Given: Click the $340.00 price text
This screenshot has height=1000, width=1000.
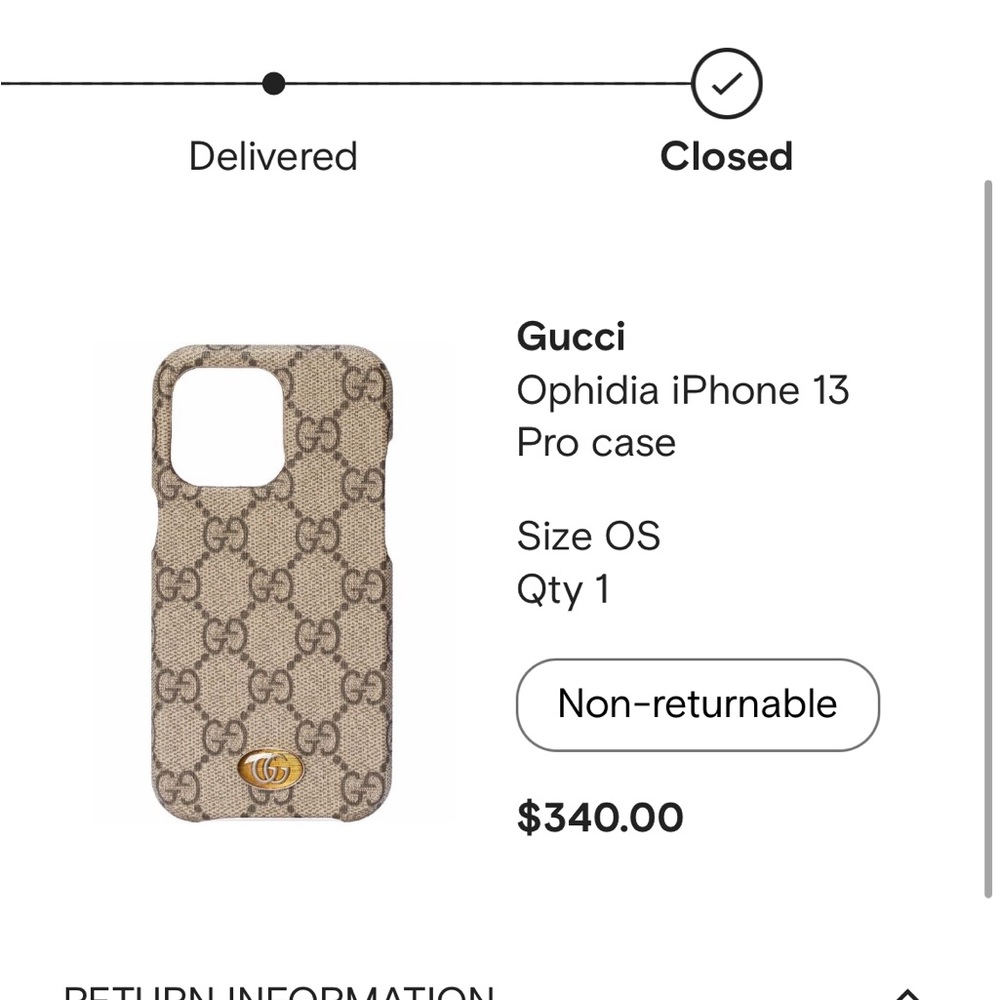Looking at the screenshot, I should point(600,816).
